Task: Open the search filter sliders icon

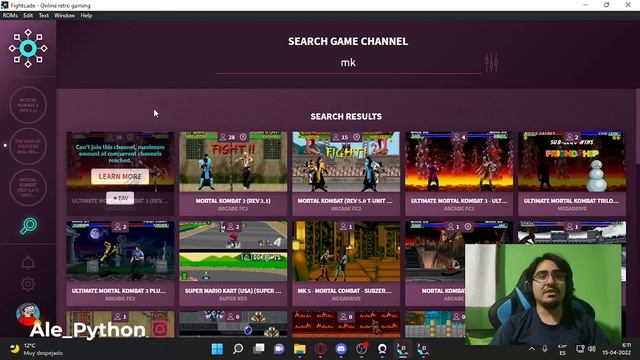Action: (x=491, y=63)
